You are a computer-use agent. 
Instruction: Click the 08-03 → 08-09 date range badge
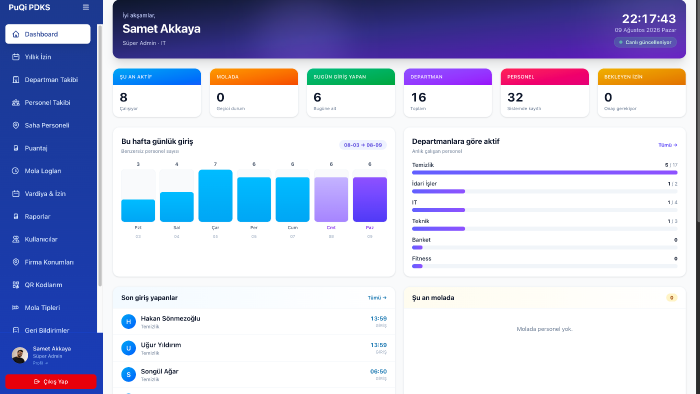(x=362, y=145)
